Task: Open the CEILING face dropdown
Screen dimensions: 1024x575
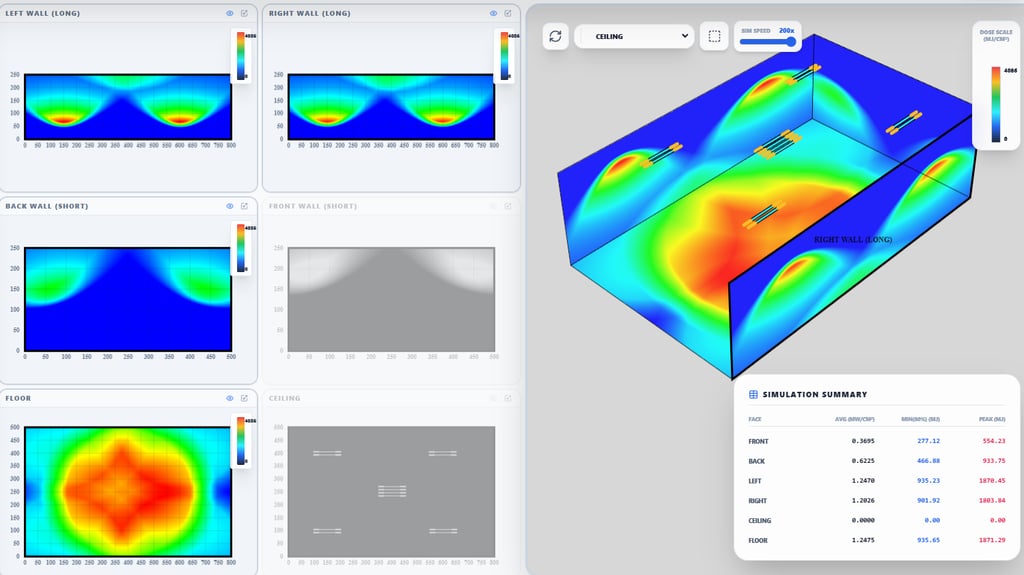Action: [635, 36]
